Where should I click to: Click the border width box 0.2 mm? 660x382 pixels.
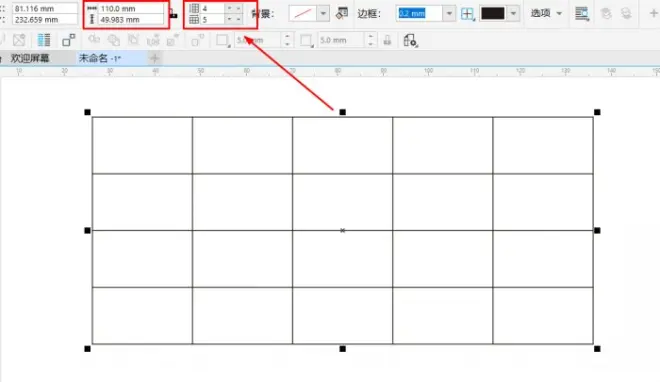[x=419, y=13]
